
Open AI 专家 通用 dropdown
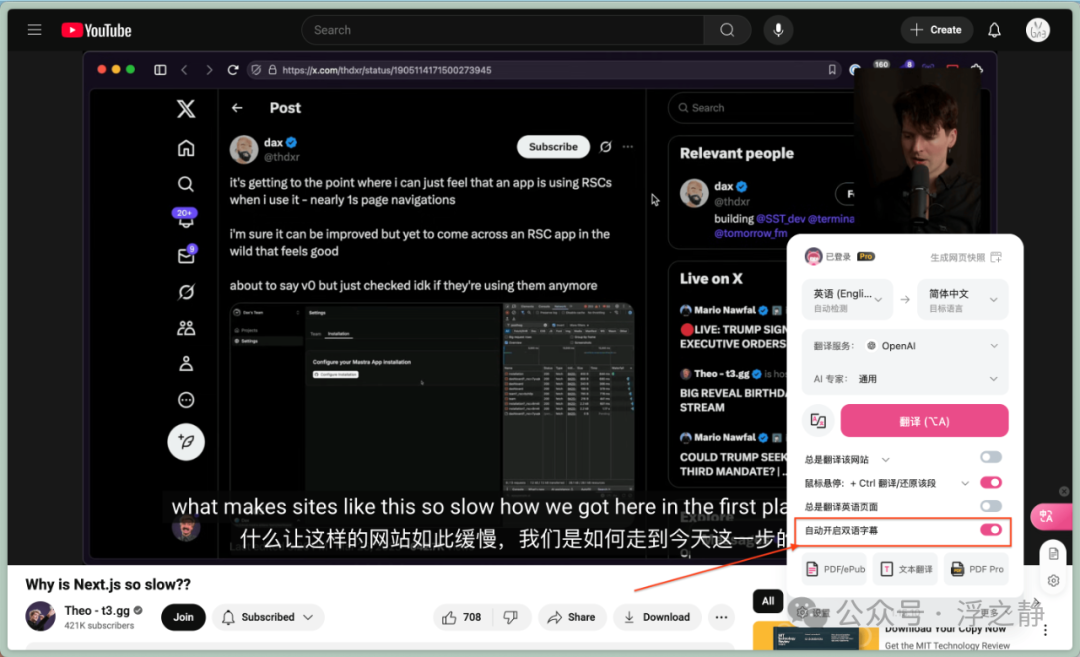(905, 379)
